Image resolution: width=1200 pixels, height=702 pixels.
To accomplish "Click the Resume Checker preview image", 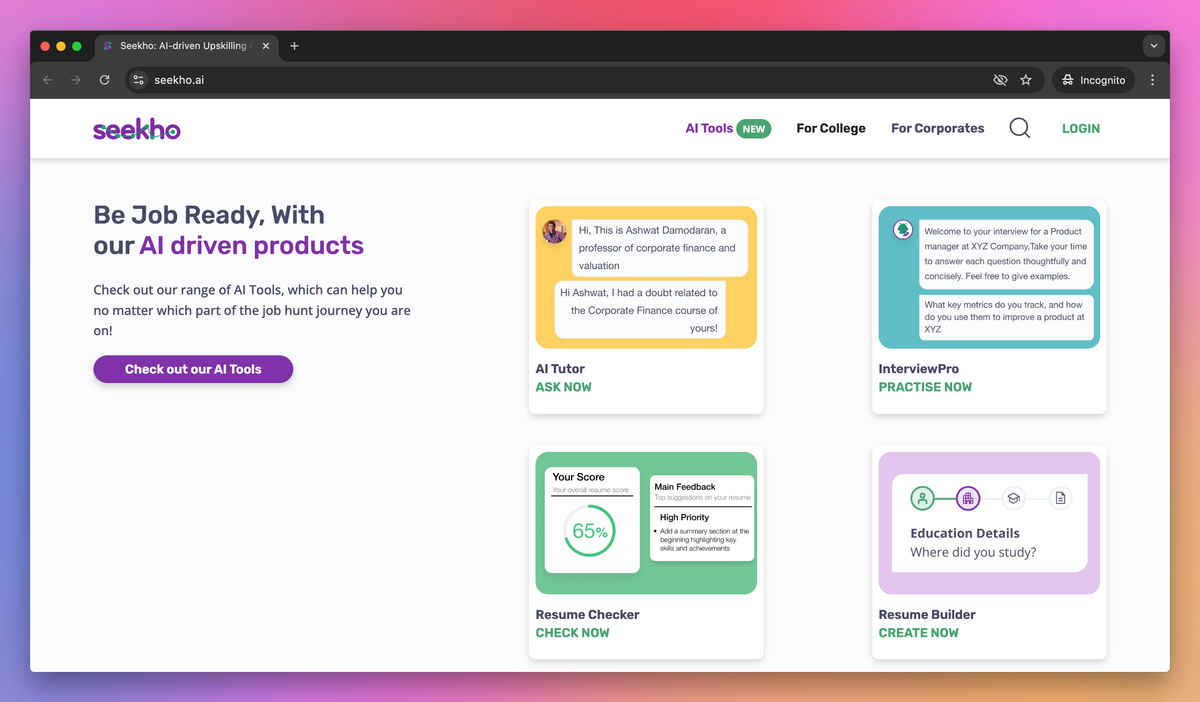I will (x=646, y=523).
